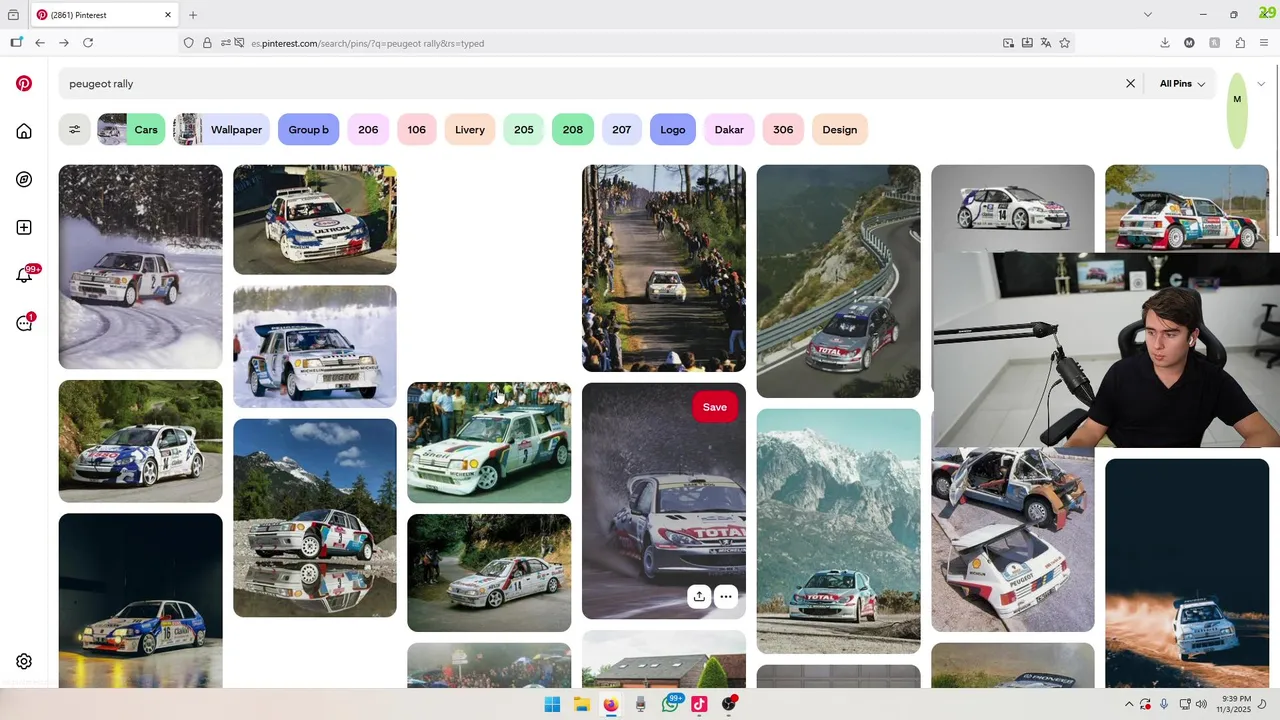The width and height of the screenshot is (1280, 720).
Task: Open the browser downloads icon
Action: (1165, 43)
